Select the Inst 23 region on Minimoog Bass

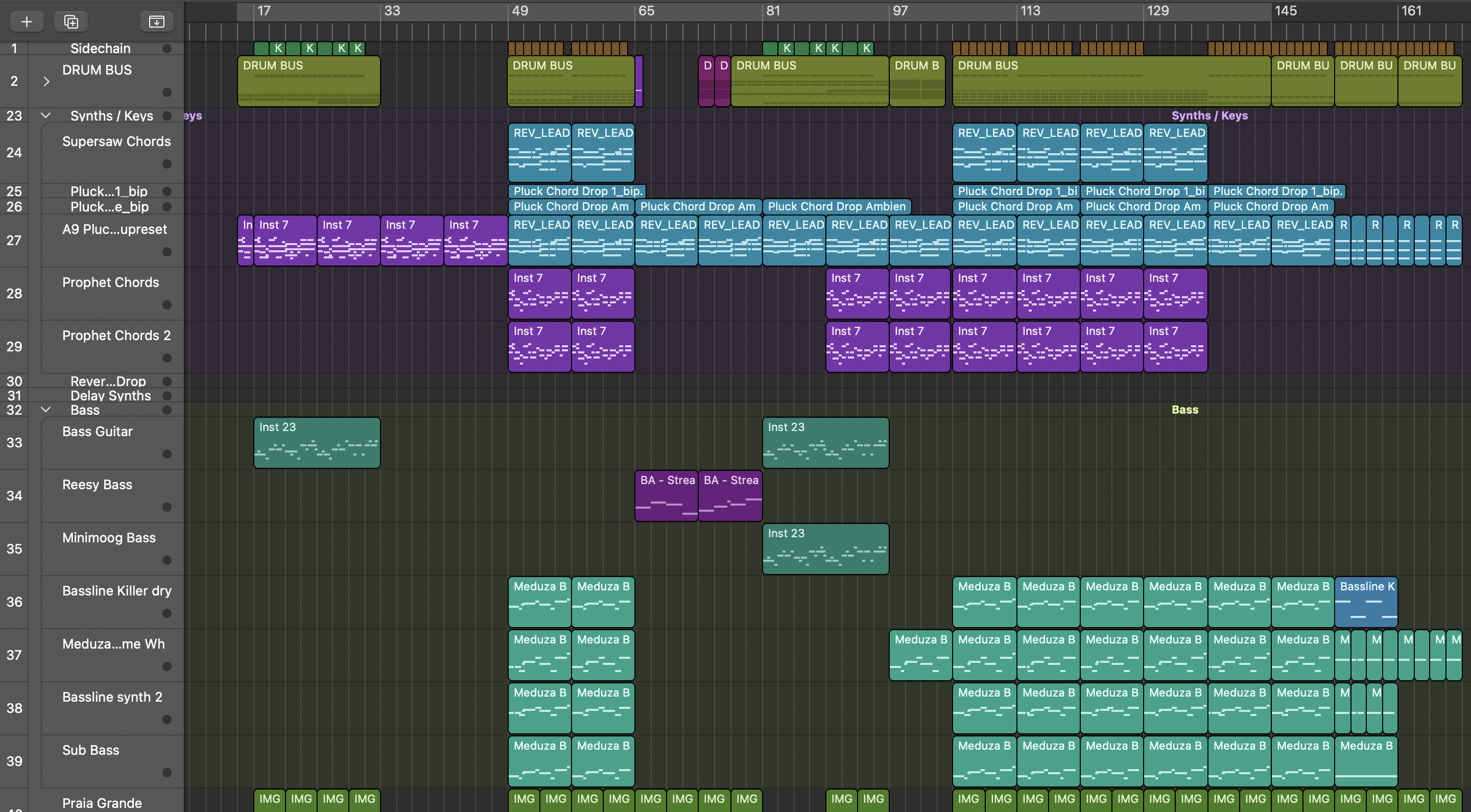coord(825,550)
